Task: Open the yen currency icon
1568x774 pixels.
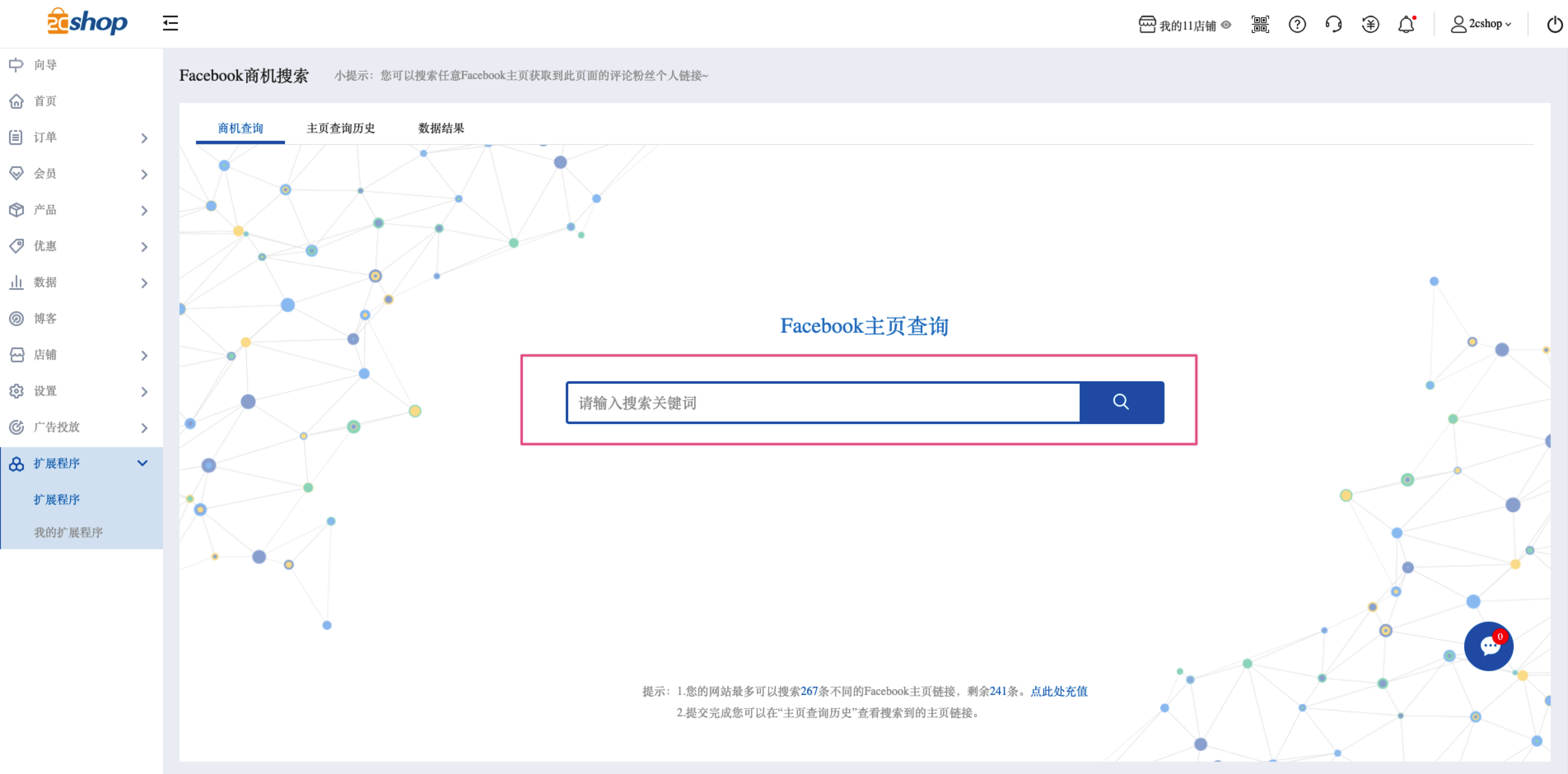Action: click(x=1370, y=24)
